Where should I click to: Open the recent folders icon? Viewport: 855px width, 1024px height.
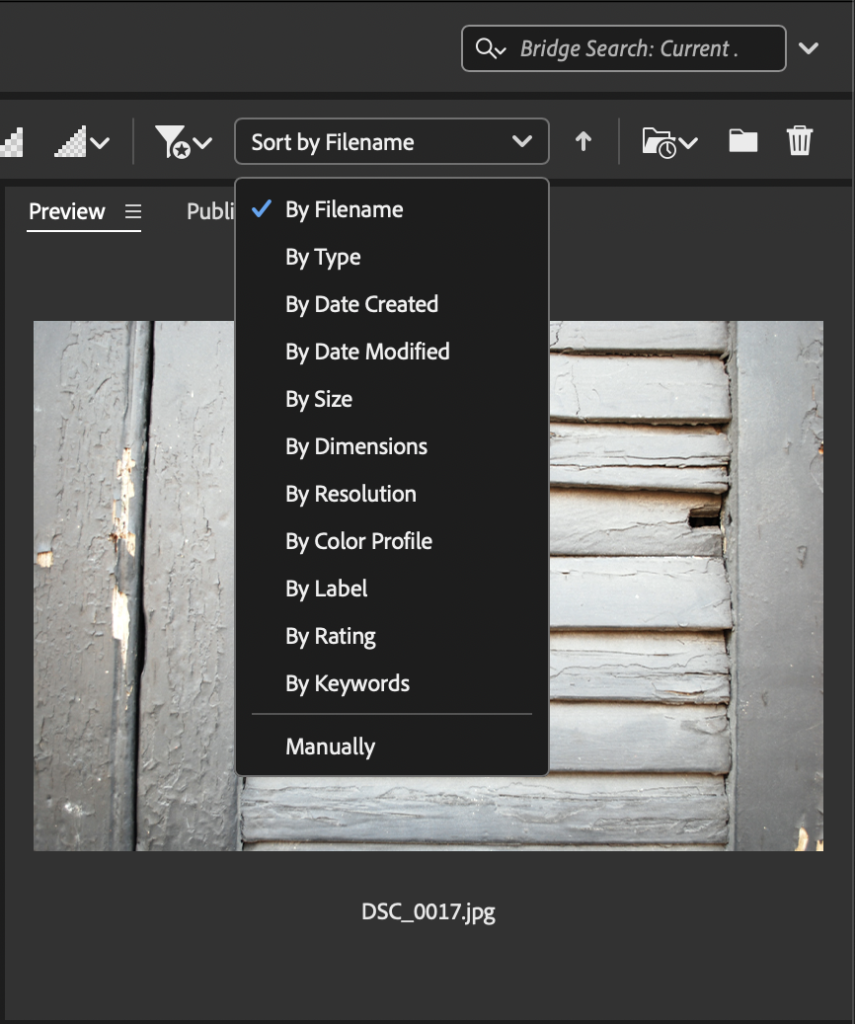point(669,142)
